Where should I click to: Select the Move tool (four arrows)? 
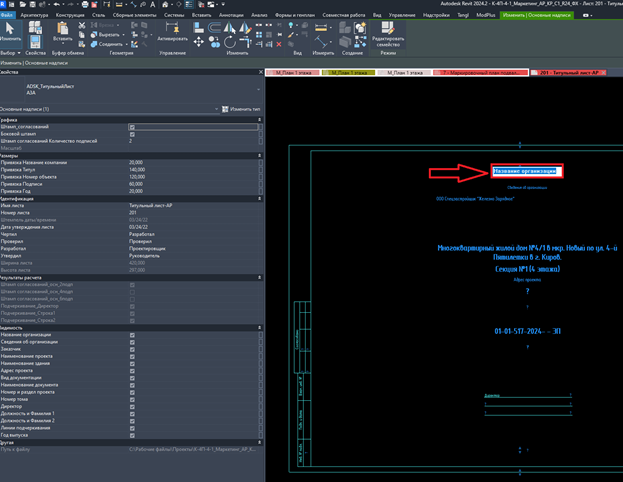click(199, 42)
